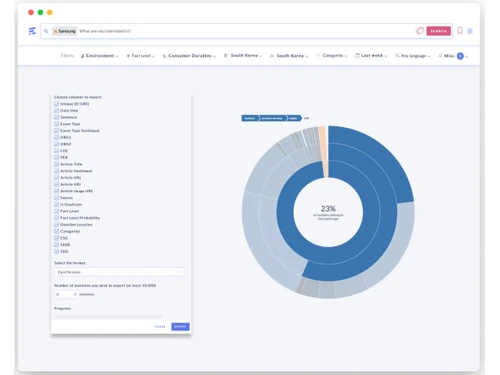Viewport: 500px width, 375px height.
Task: Open saved items with bookmark icon
Action: coord(460,31)
